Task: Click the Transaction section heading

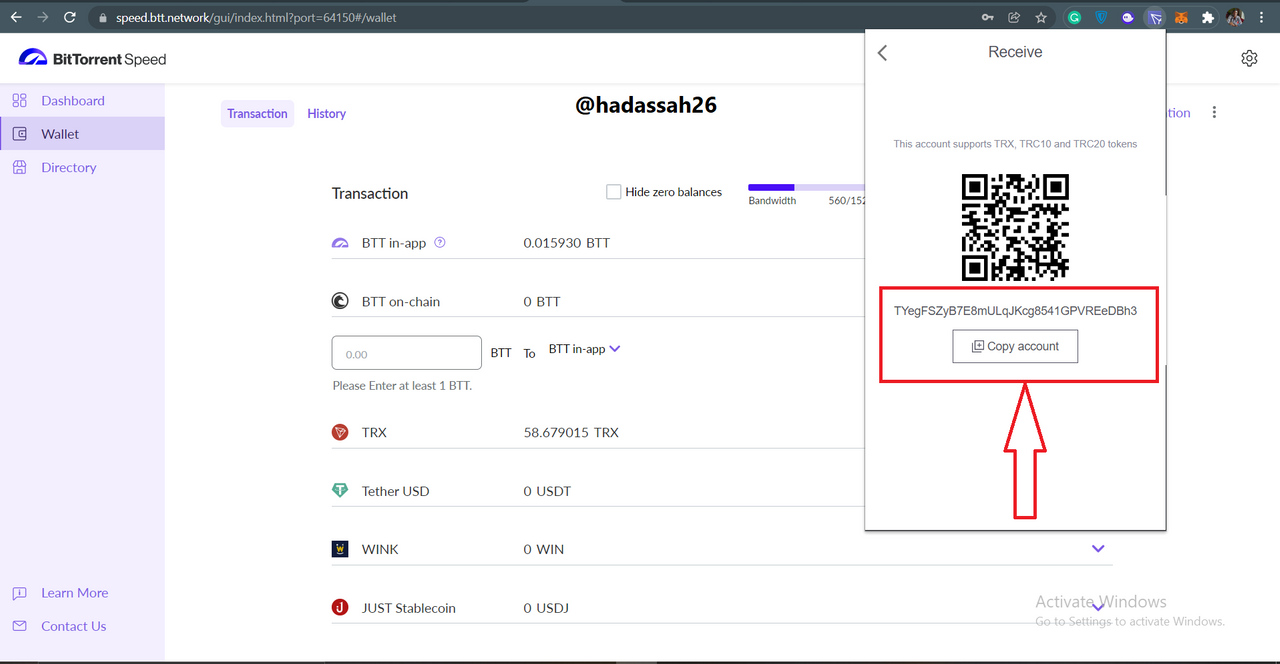Action: pyautogui.click(x=370, y=193)
